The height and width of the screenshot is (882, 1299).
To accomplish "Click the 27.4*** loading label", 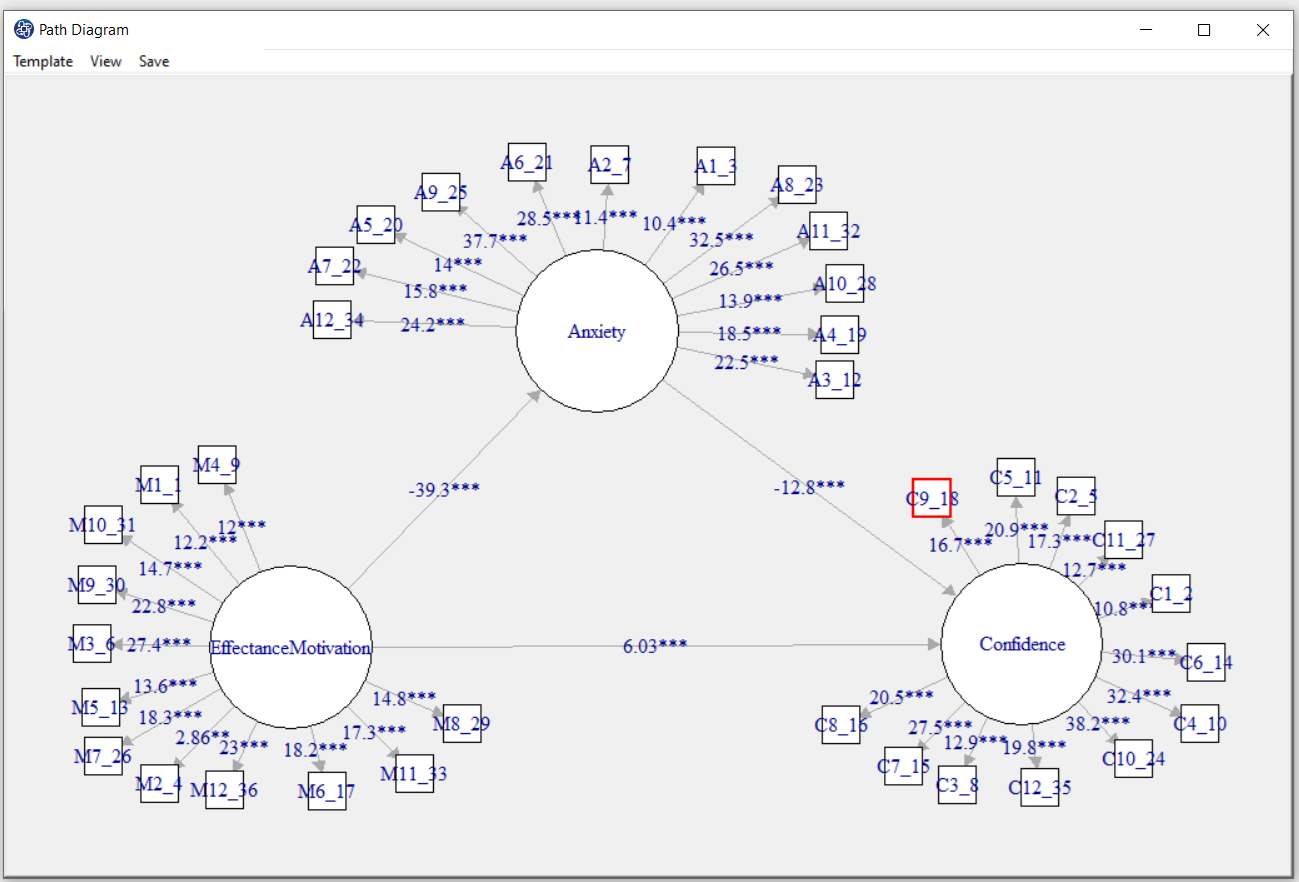I will pyautogui.click(x=159, y=644).
